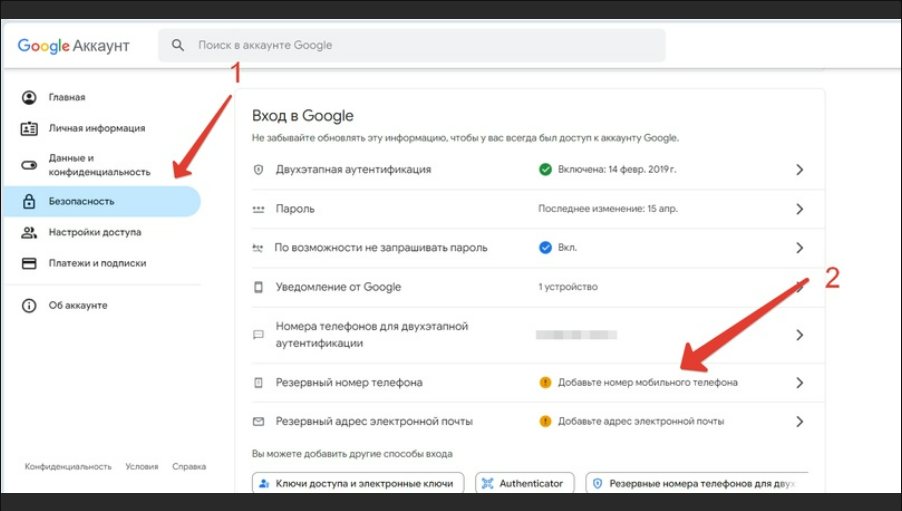
Task: Open chevron of Номера телефонов для двухэтапной аутентификации
Action: point(800,335)
